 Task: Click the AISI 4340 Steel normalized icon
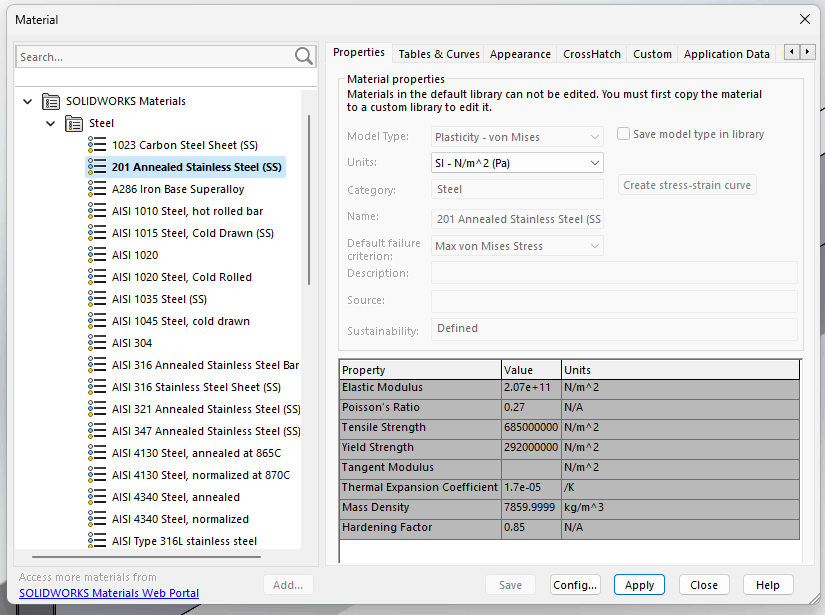tap(97, 519)
